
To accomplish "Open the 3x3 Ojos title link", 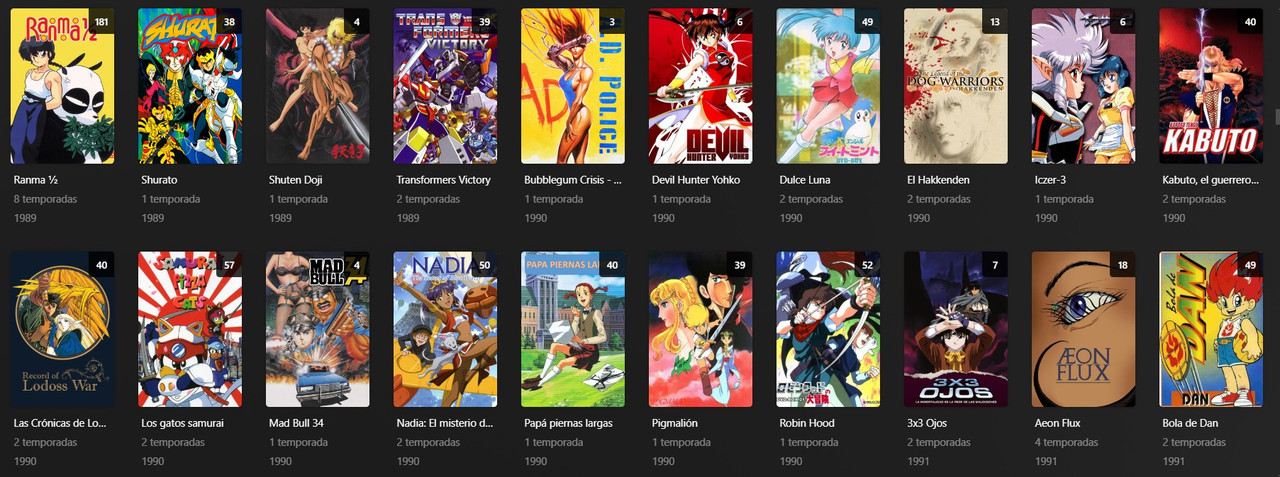I will (x=927, y=423).
